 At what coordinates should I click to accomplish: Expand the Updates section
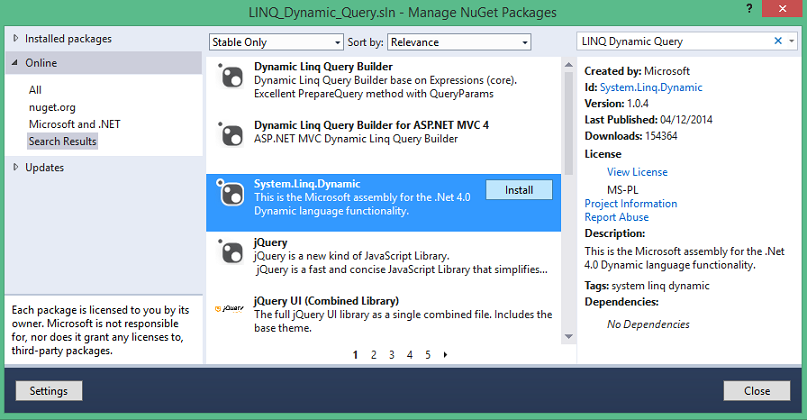[x=15, y=167]
